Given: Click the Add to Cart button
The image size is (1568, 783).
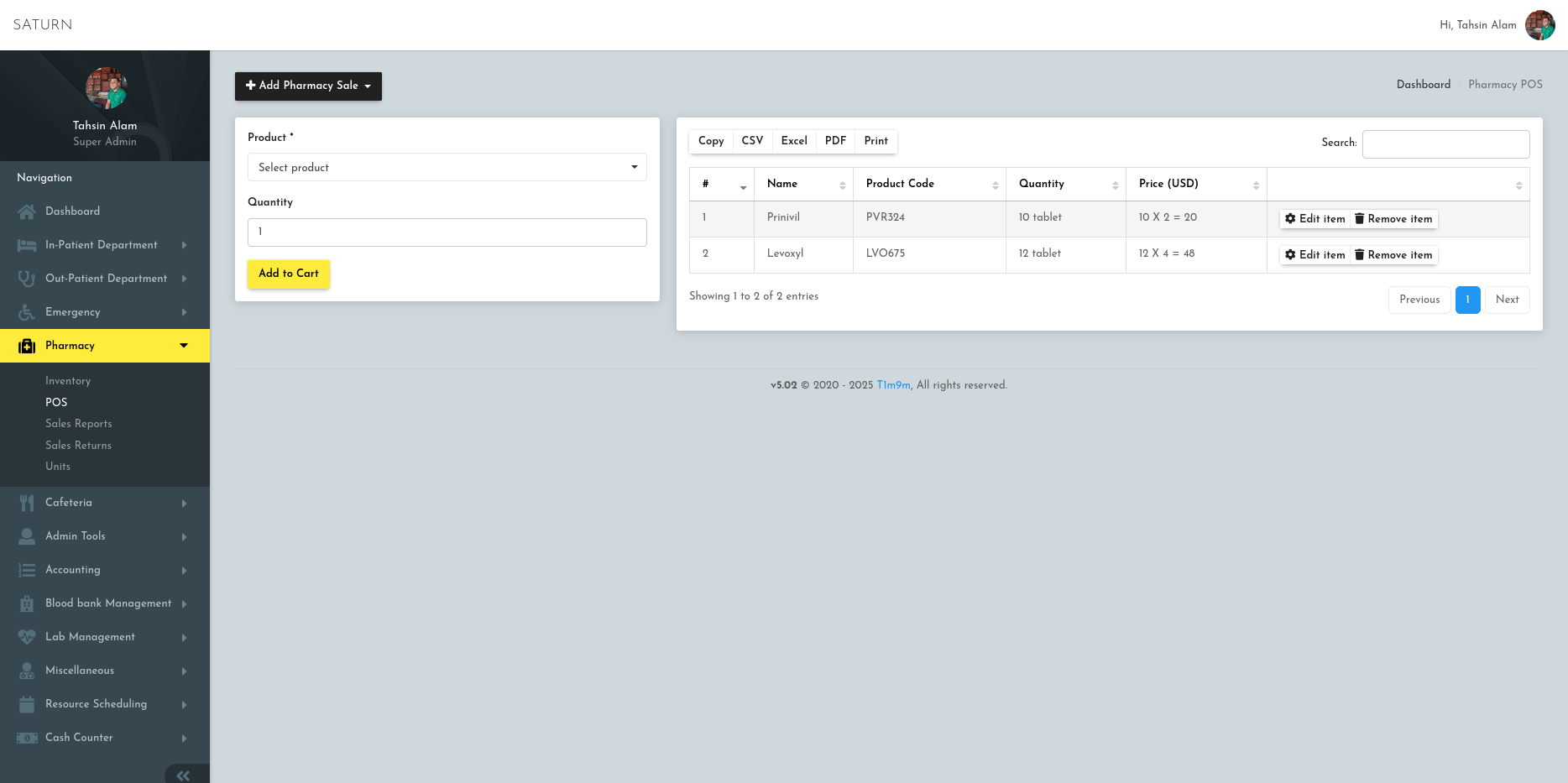Looking at the screenshot, I should coord(289,274).
